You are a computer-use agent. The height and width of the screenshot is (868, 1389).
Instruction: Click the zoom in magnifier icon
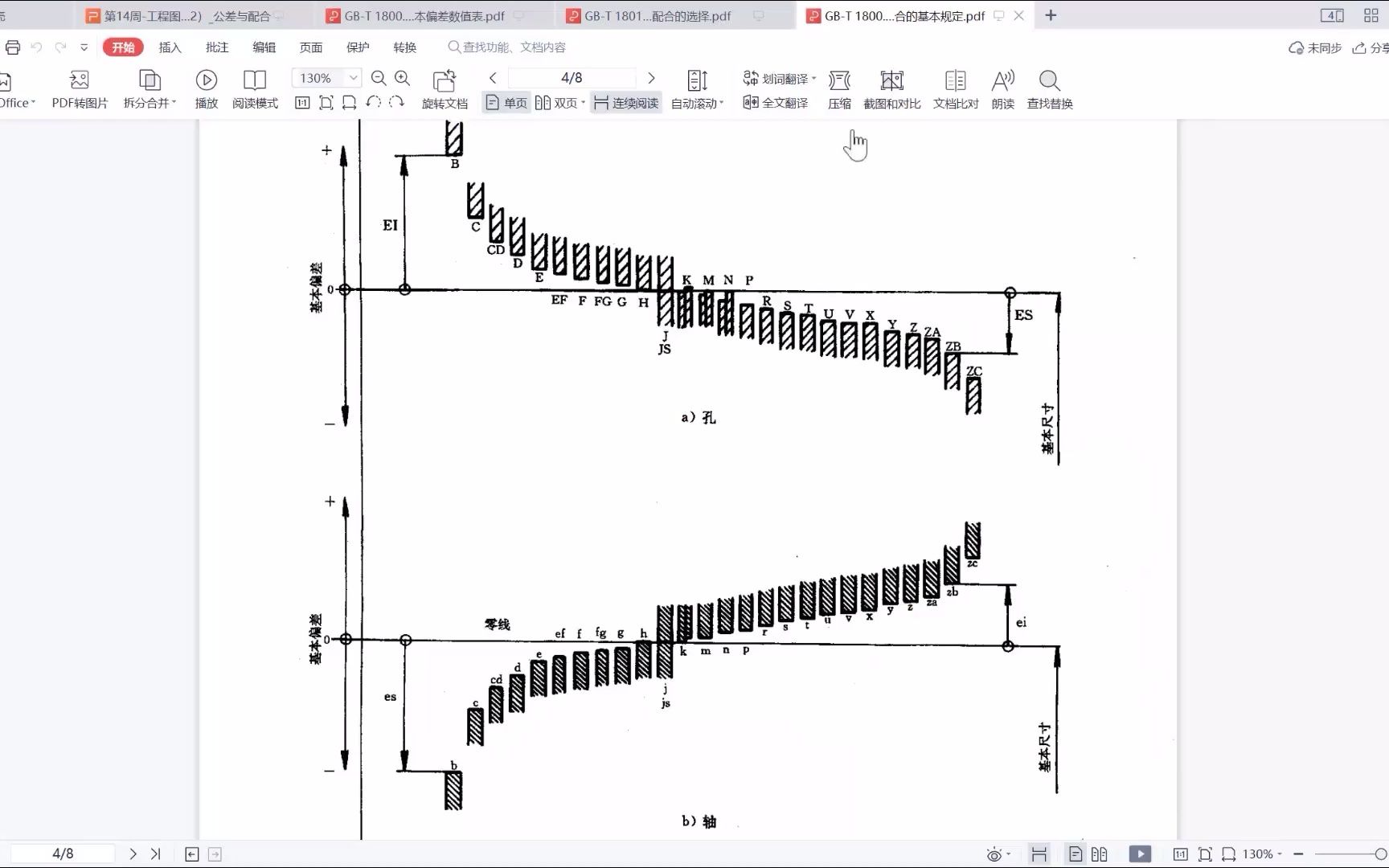(x=403, y=78)
